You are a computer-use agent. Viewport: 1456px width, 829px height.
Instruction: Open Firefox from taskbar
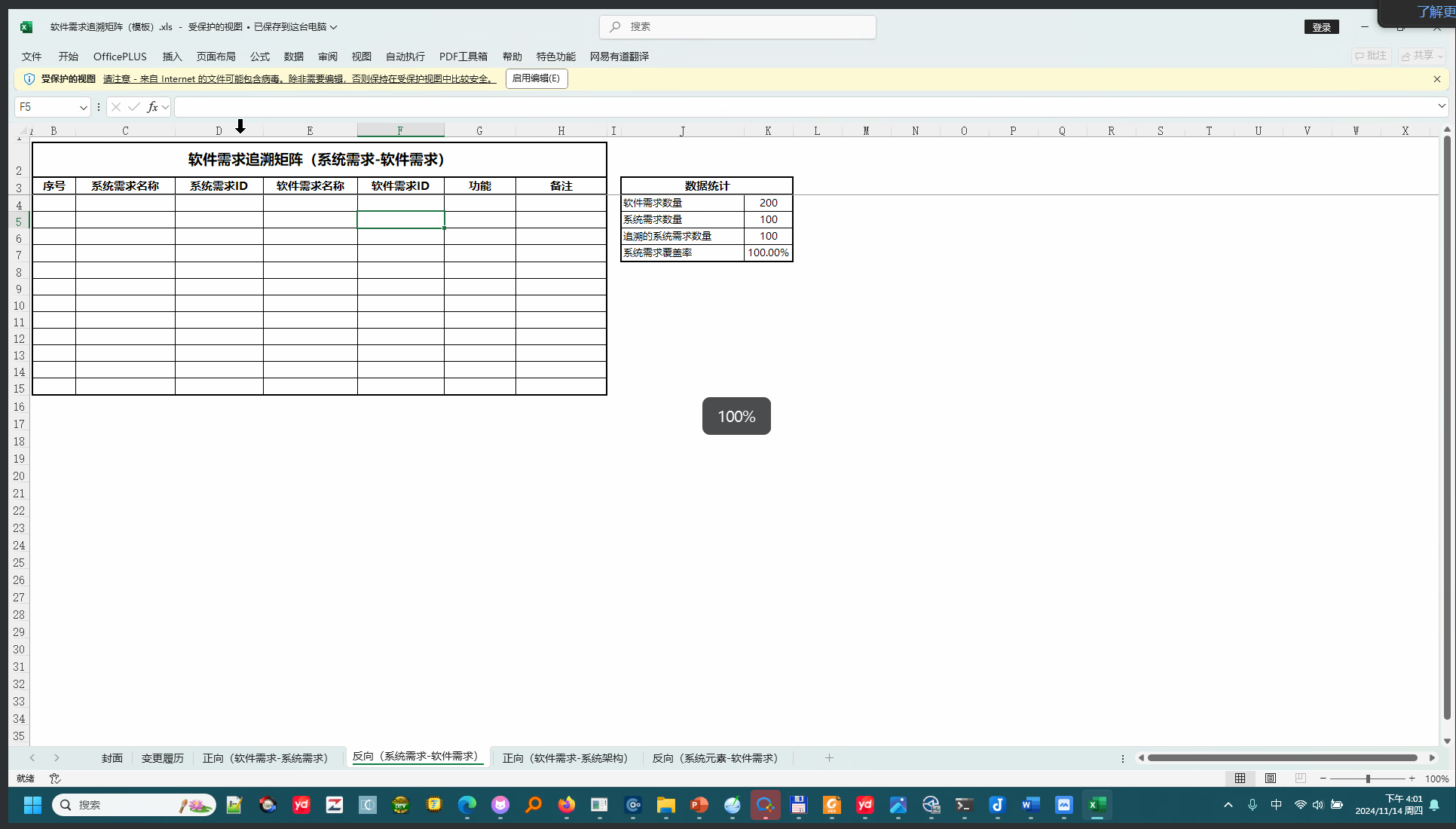point(567,805)
